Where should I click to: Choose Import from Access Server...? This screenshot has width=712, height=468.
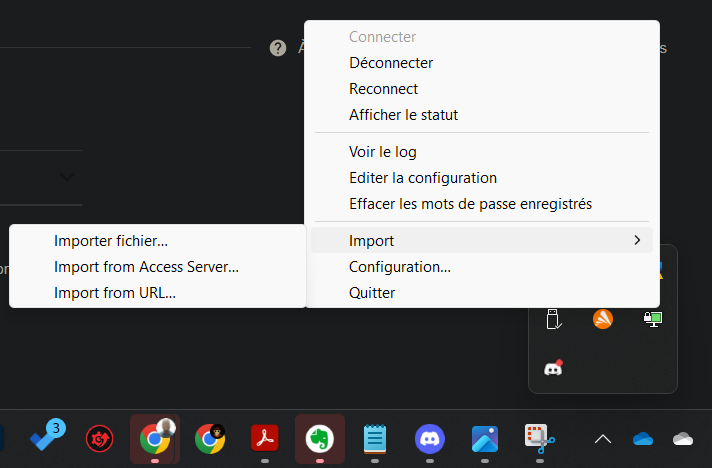[x=157, y=267]
